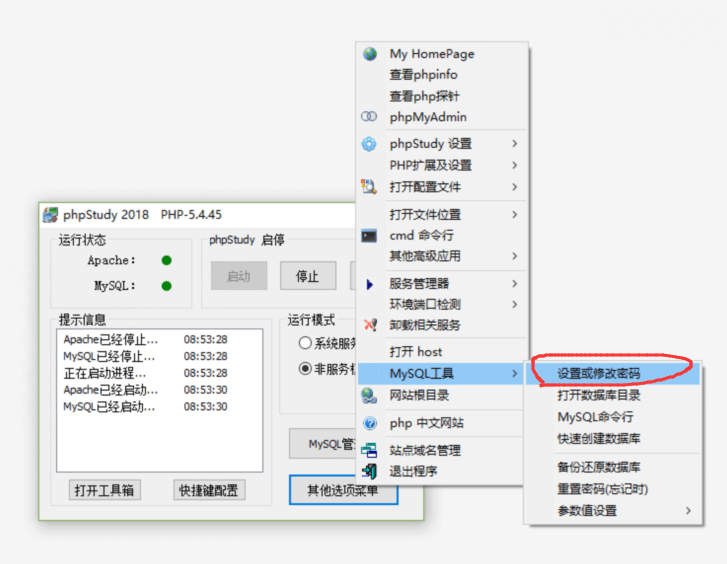Viewport: 727px width, 564px height.
Task: Click the 退出程序 exit door icon
Action: click(x=370, y=471)
